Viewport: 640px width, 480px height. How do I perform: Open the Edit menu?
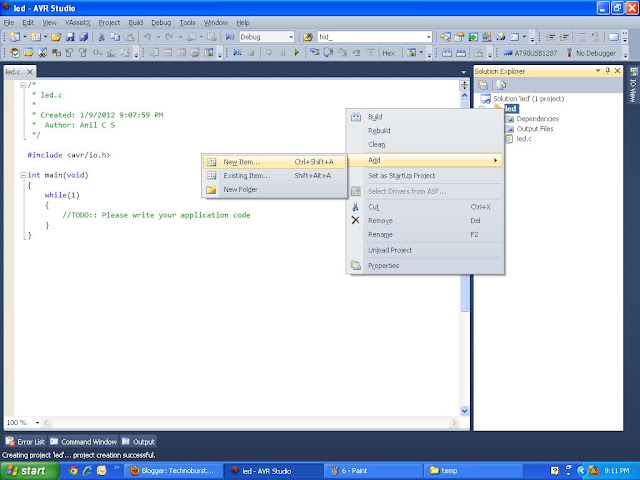28,22
